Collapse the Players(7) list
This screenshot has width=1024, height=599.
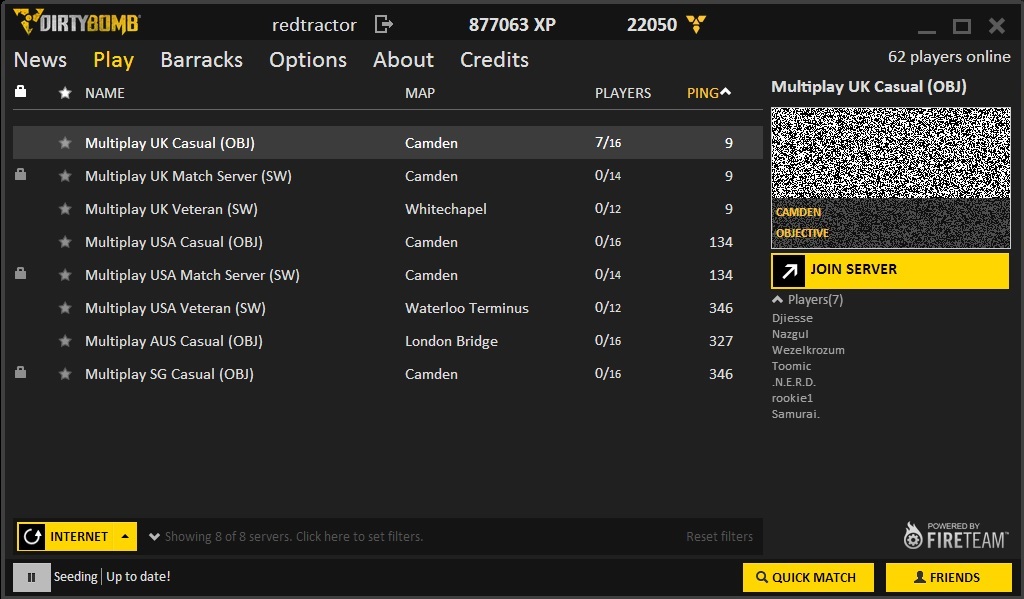[x=778, y=299]
